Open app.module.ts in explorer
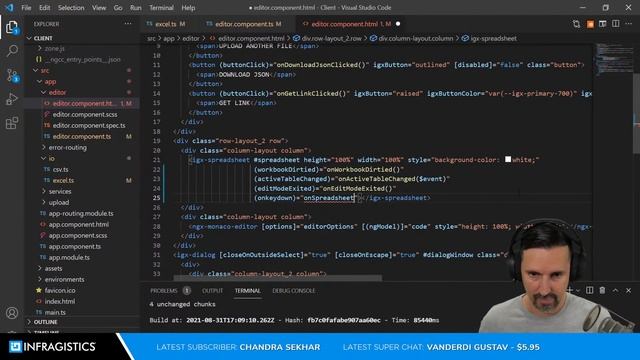640x360 pixels. point(69,258)
